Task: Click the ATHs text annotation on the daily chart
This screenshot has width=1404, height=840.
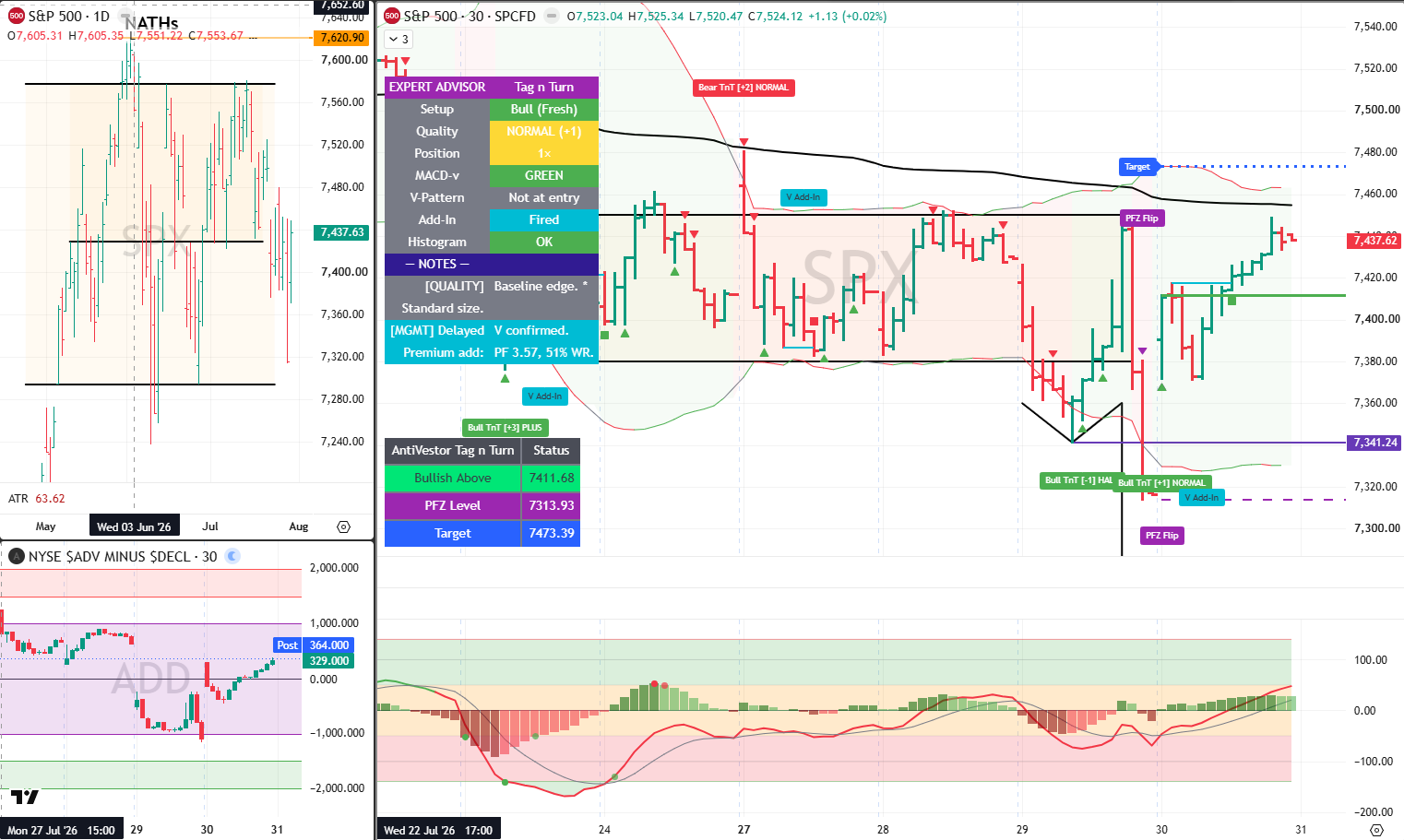Action: point(151,23)
